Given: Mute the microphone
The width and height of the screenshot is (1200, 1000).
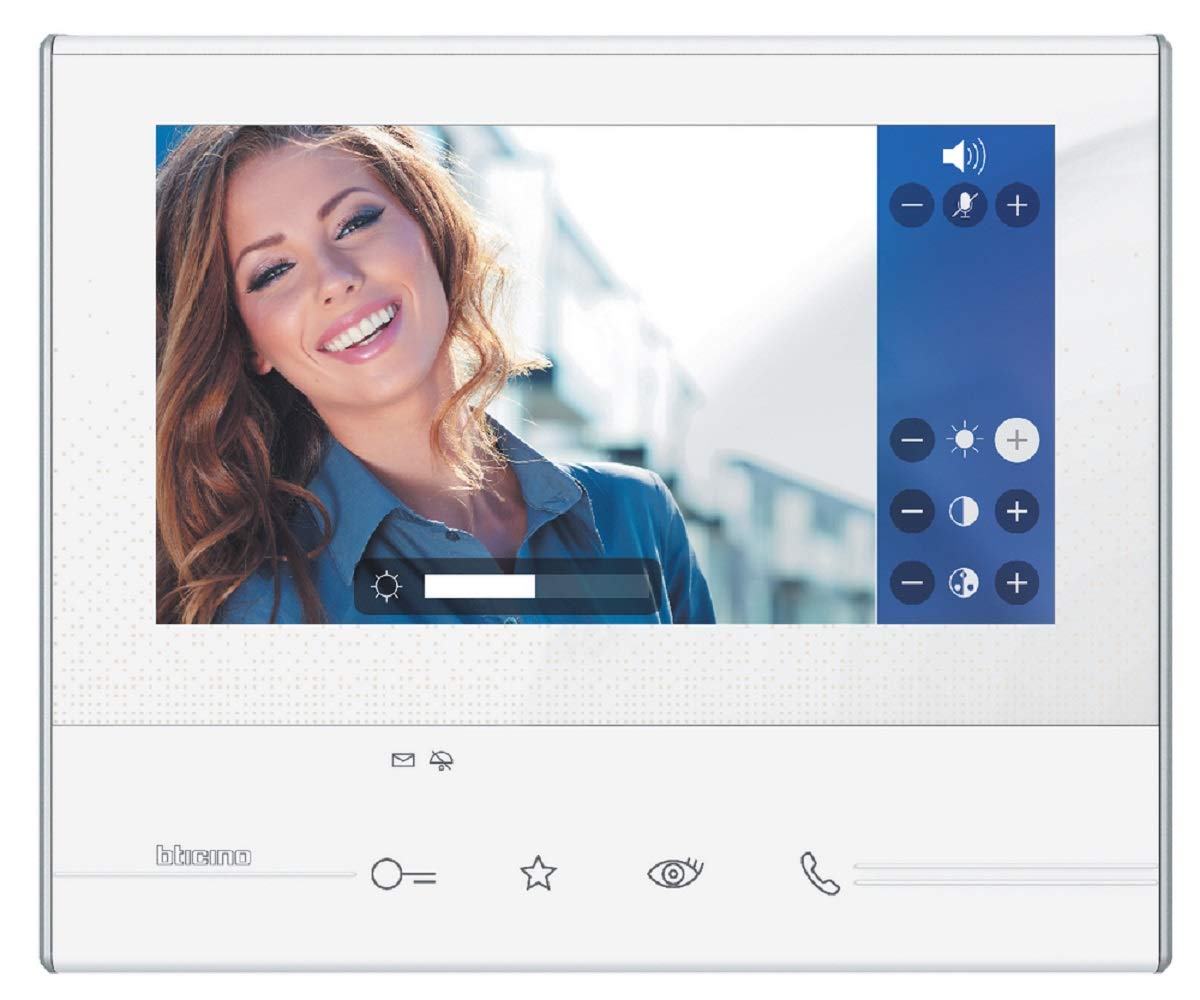Looking at the screenshot, I should click(964, 205).
